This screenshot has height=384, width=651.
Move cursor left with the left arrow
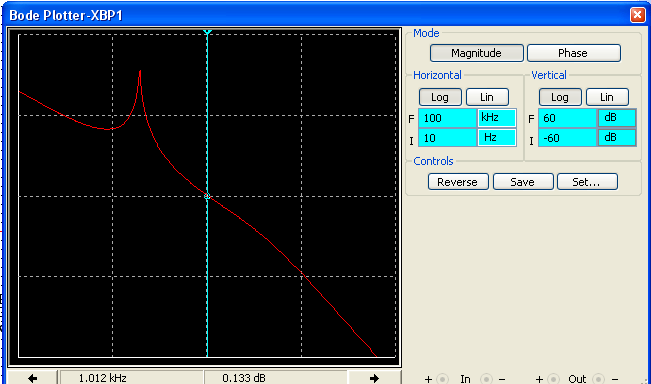[x=32, y=377]
